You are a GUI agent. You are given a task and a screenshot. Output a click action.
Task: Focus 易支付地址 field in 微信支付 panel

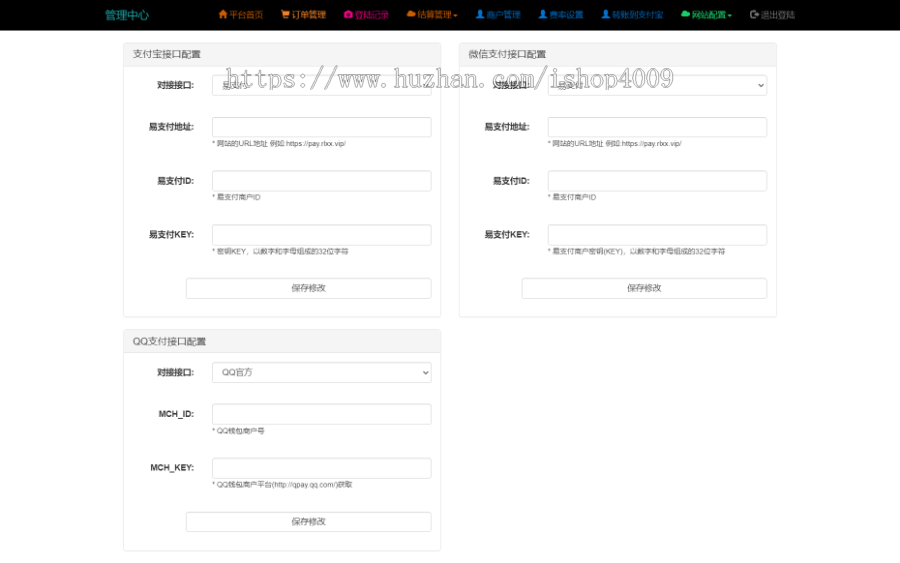tap(657, 127)
